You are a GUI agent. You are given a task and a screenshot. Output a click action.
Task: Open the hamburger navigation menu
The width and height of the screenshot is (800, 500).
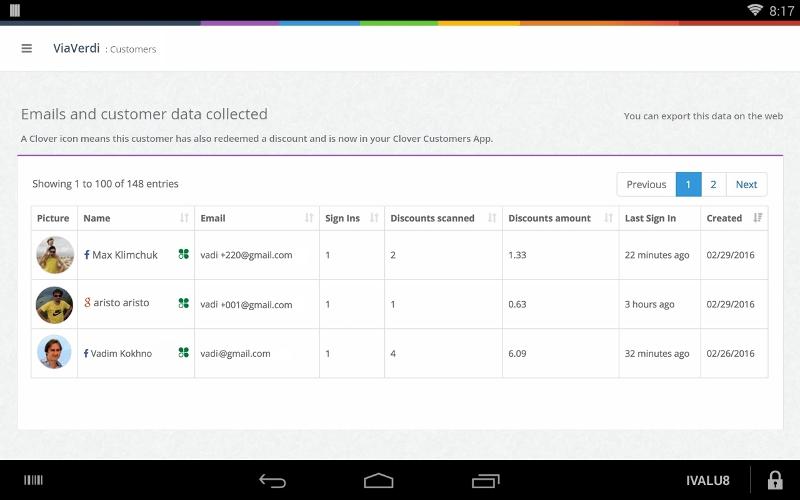(27, 48)
